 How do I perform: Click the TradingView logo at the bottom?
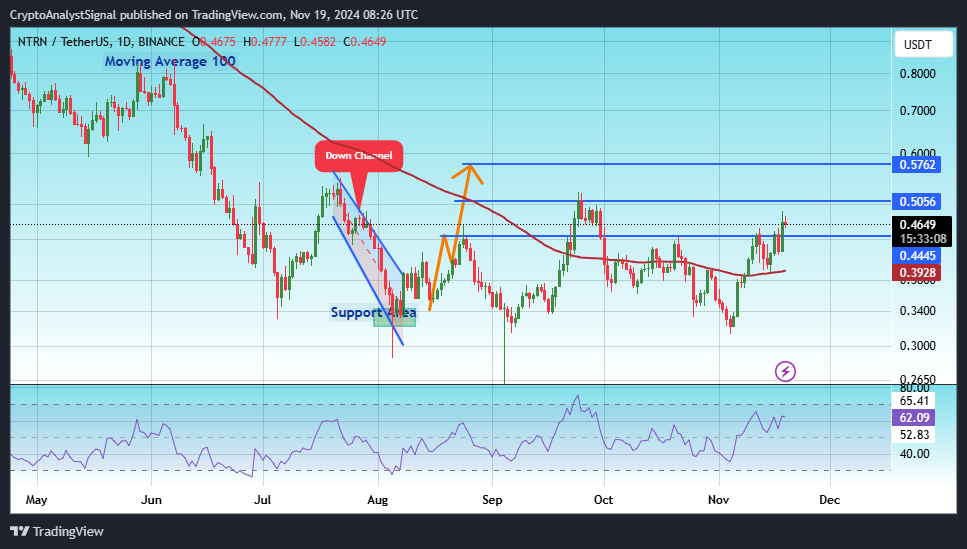coord(57,531)
